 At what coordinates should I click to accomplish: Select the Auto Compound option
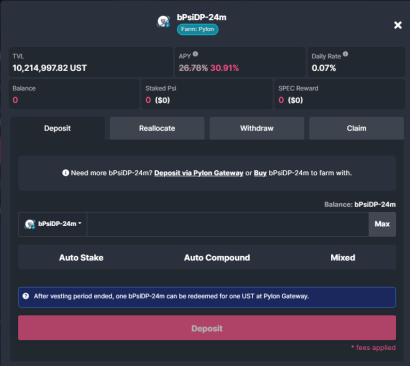coord(217,258)
